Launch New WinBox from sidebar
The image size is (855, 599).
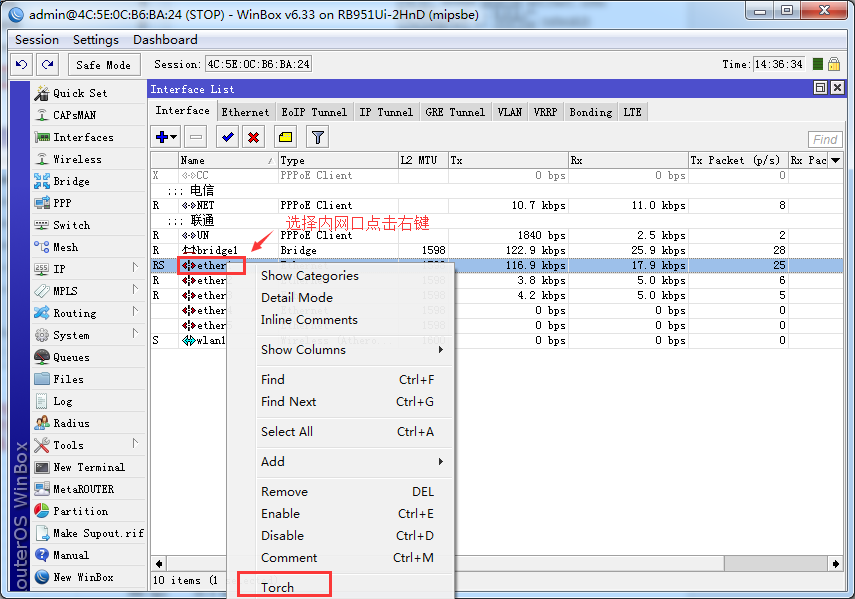click(89, 577)
